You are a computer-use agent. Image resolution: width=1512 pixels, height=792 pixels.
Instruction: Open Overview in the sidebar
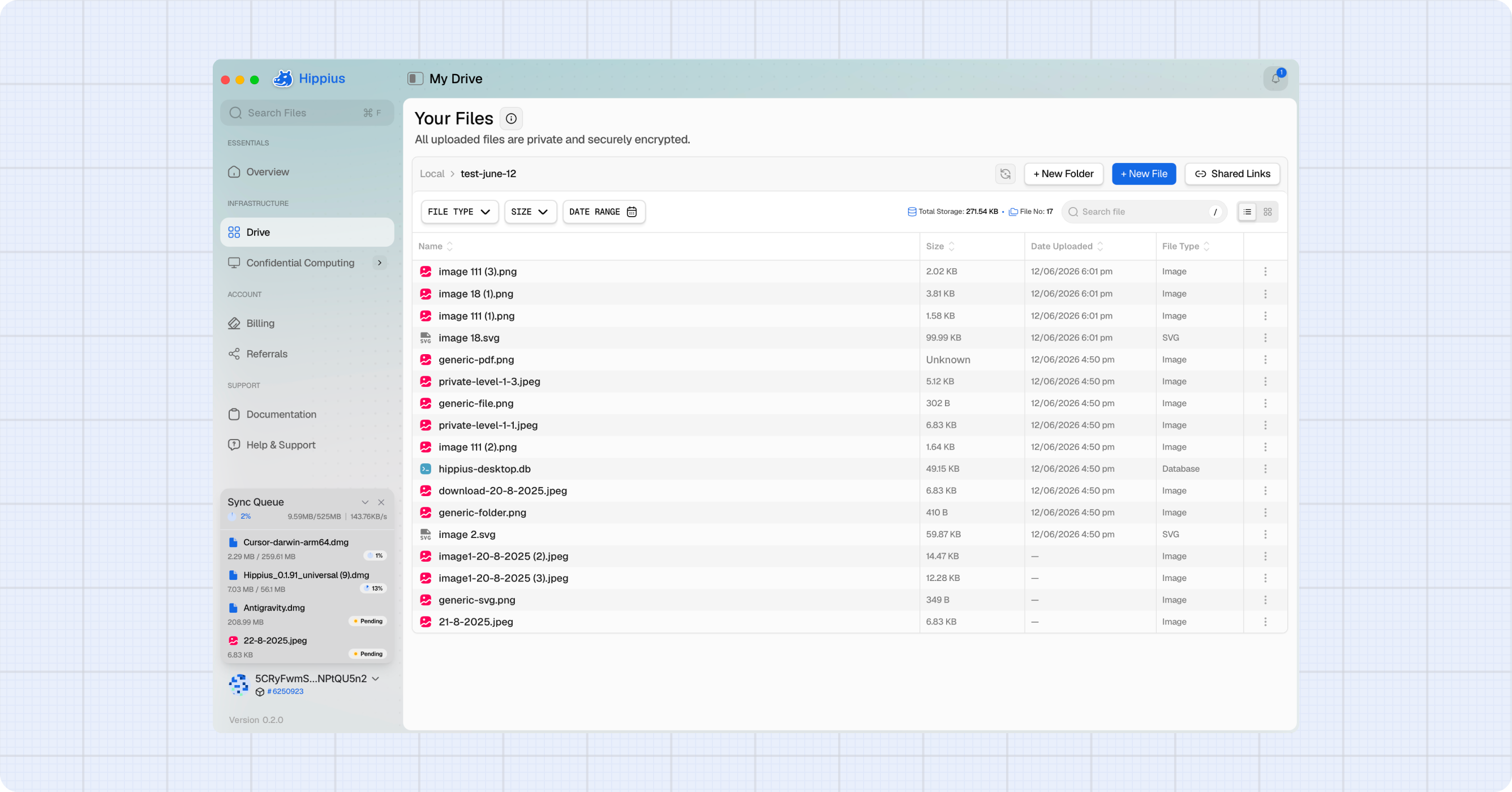click(x=307, y=172)
